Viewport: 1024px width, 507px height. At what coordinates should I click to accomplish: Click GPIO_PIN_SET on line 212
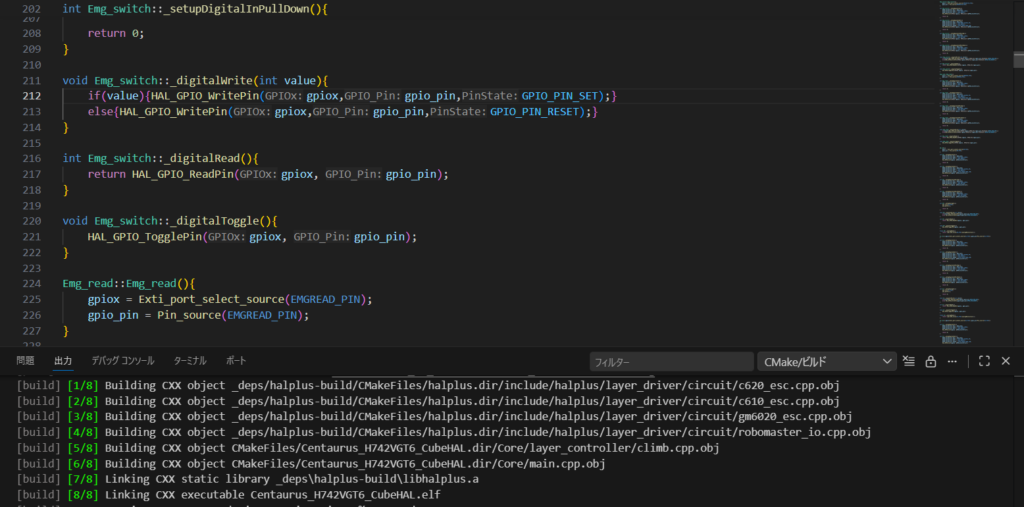(560, 96)
